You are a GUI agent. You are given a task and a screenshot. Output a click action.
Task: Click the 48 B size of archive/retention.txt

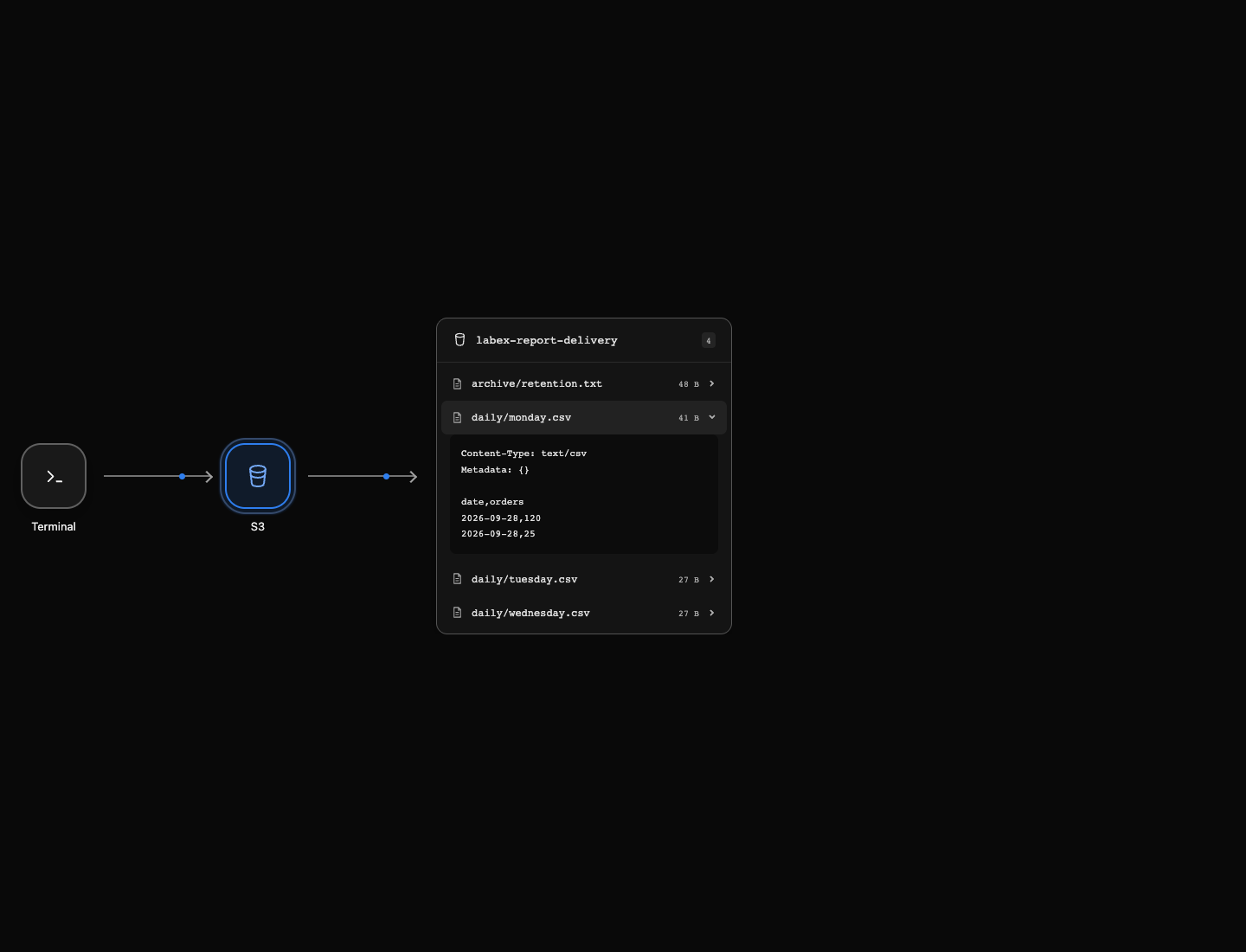tap(689, 384)
